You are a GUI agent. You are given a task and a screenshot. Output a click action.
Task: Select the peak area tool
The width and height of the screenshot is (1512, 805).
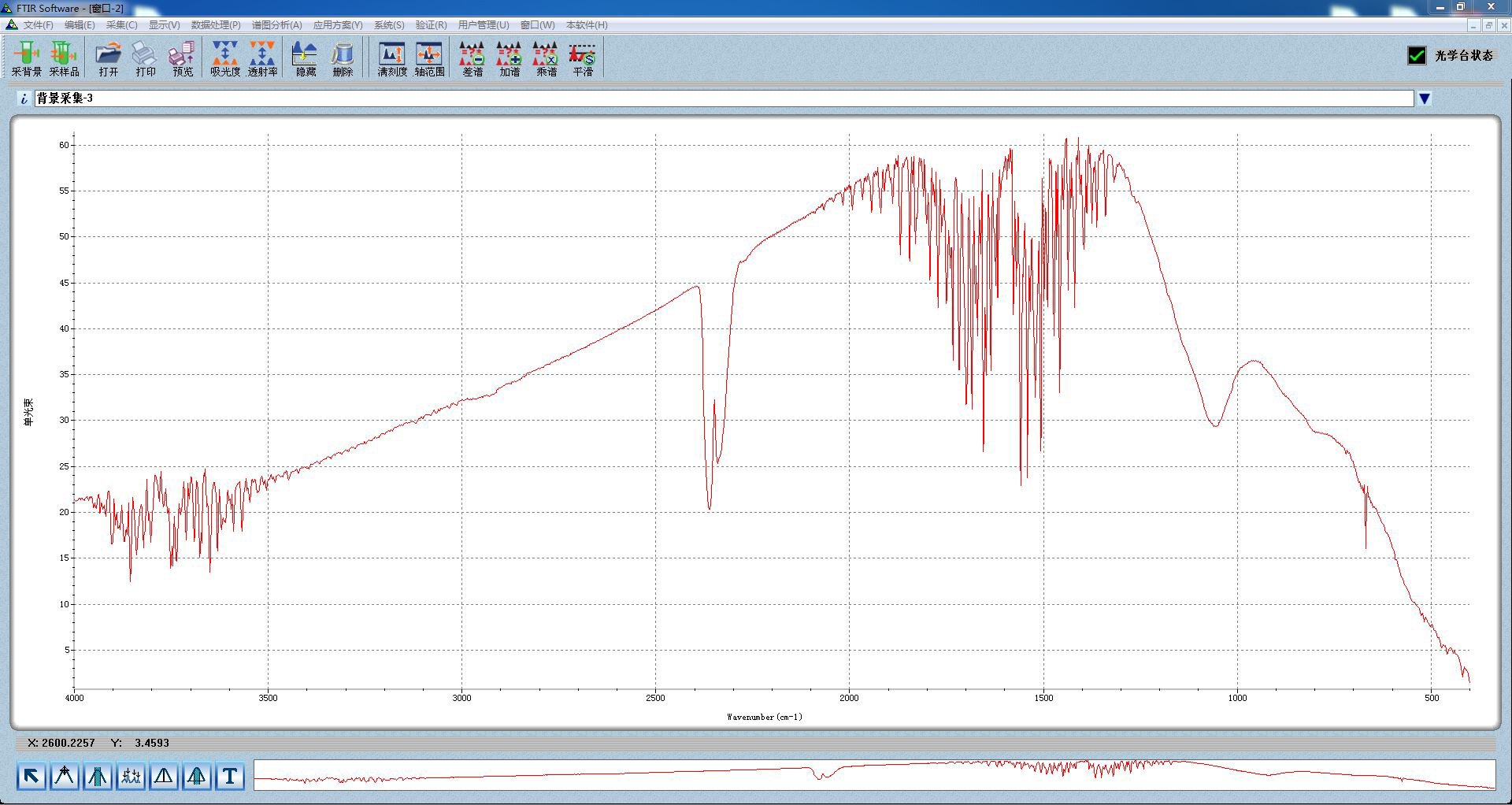(x=197, y=777)
